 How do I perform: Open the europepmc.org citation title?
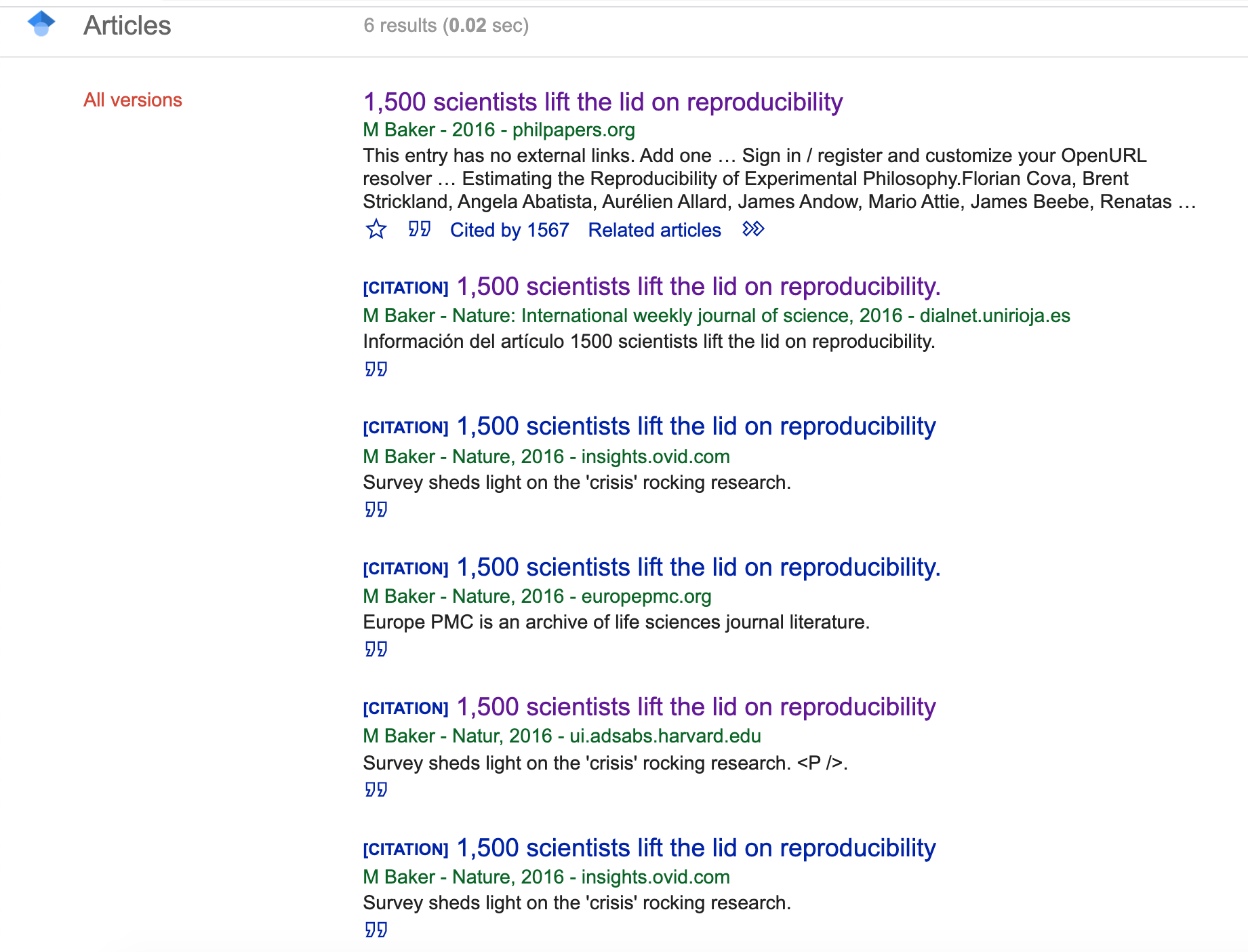pyautogui.click(x=698, y=568)
